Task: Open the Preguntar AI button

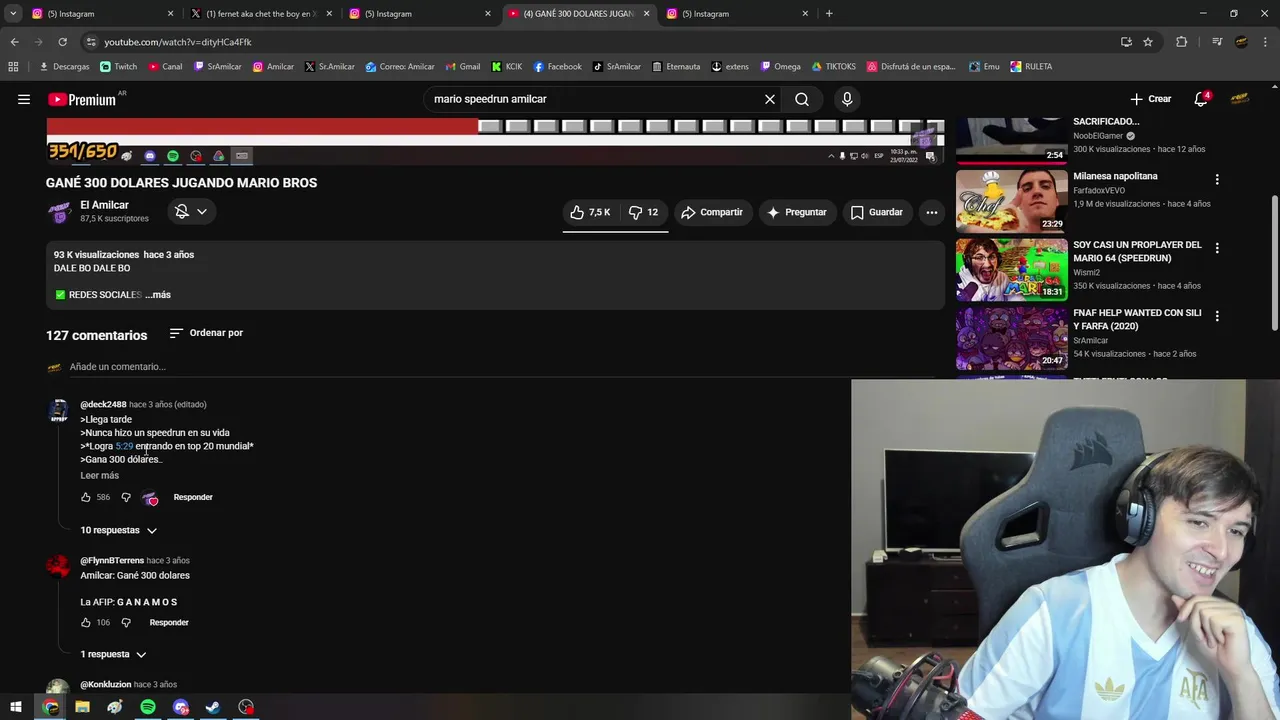Action: [x=797, y=212]
